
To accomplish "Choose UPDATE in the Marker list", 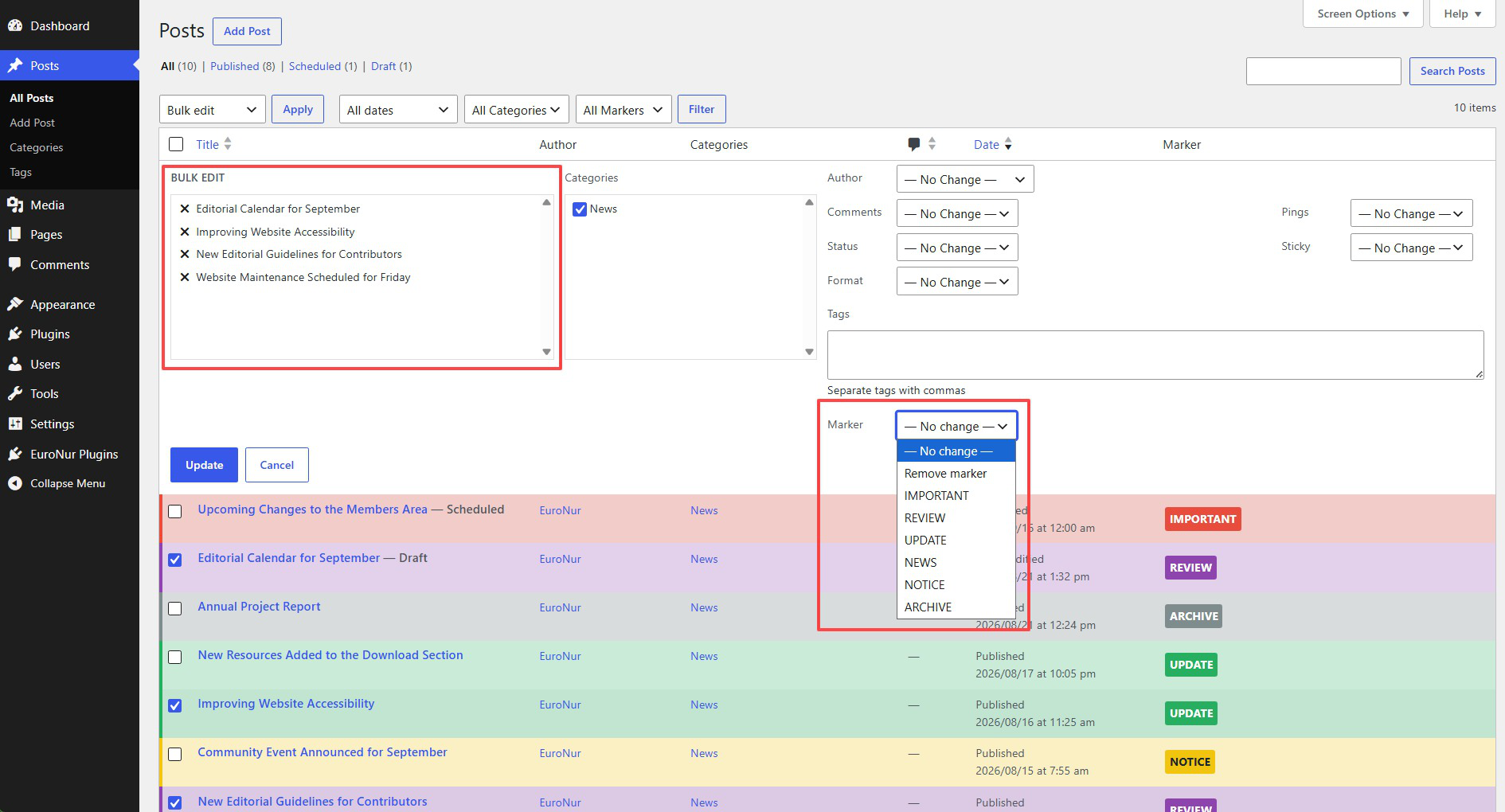I will (x=956, y=541).
